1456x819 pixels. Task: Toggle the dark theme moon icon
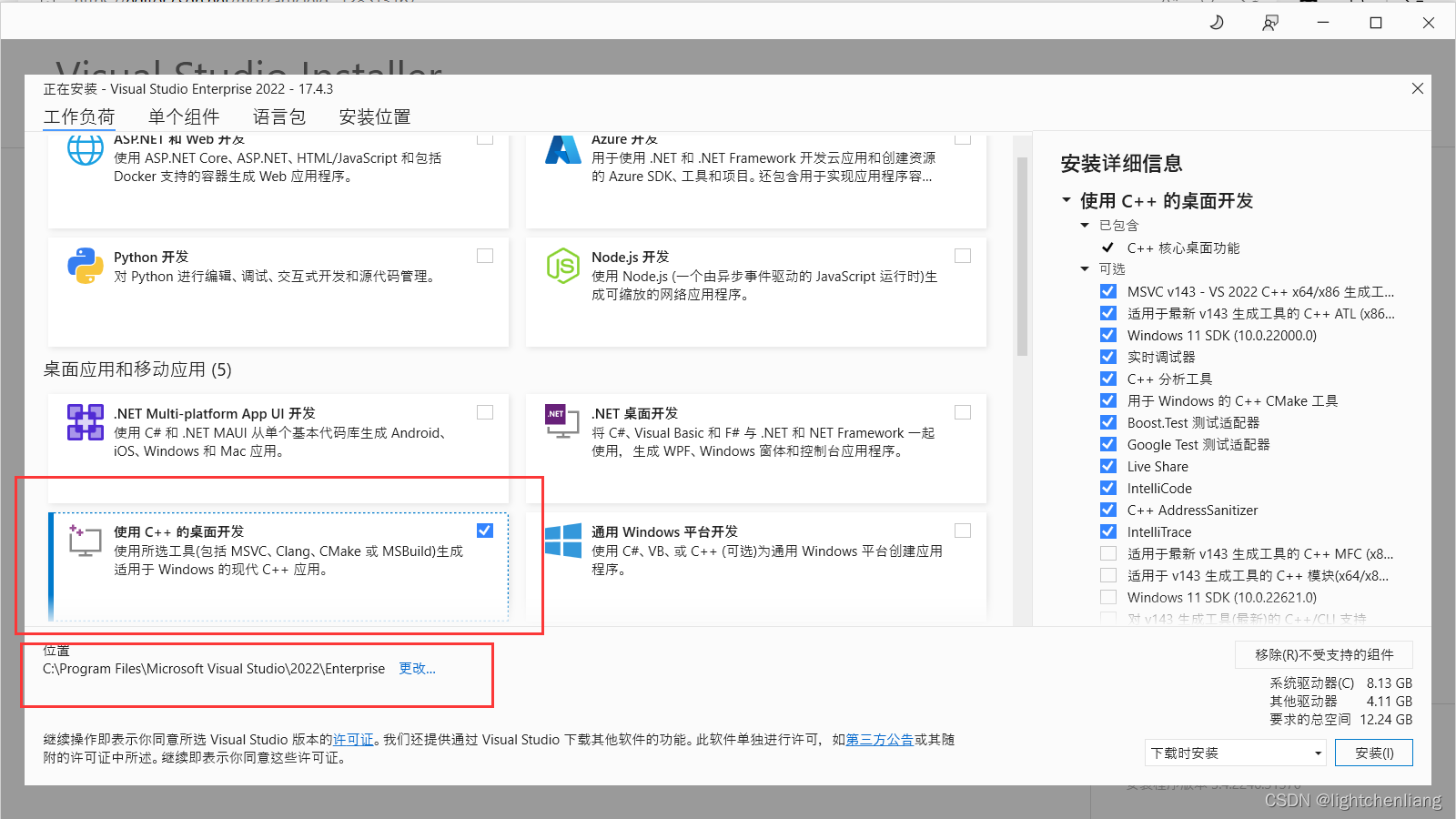(1217, 23)
